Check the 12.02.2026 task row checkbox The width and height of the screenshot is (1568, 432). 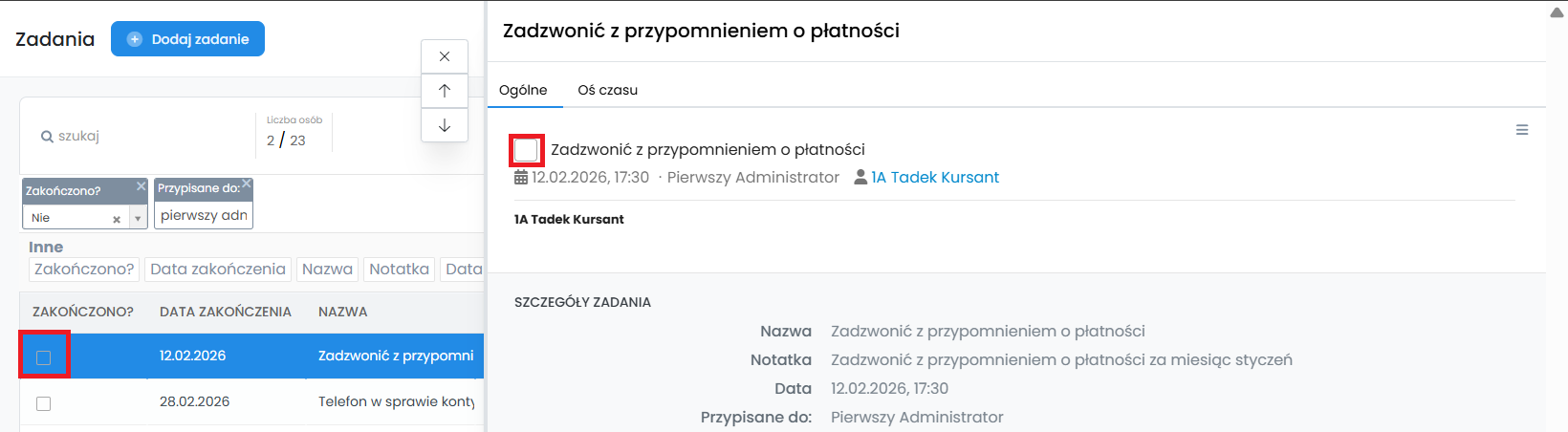pyautogui.click(x=43, y=357)
